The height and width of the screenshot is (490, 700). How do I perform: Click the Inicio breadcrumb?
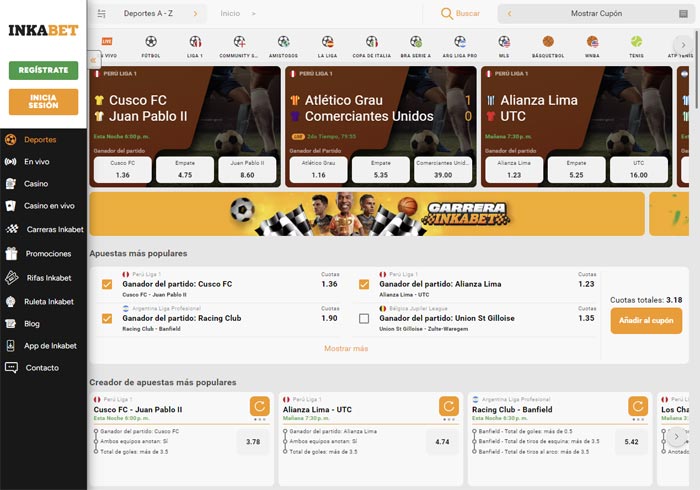[230, 14]
